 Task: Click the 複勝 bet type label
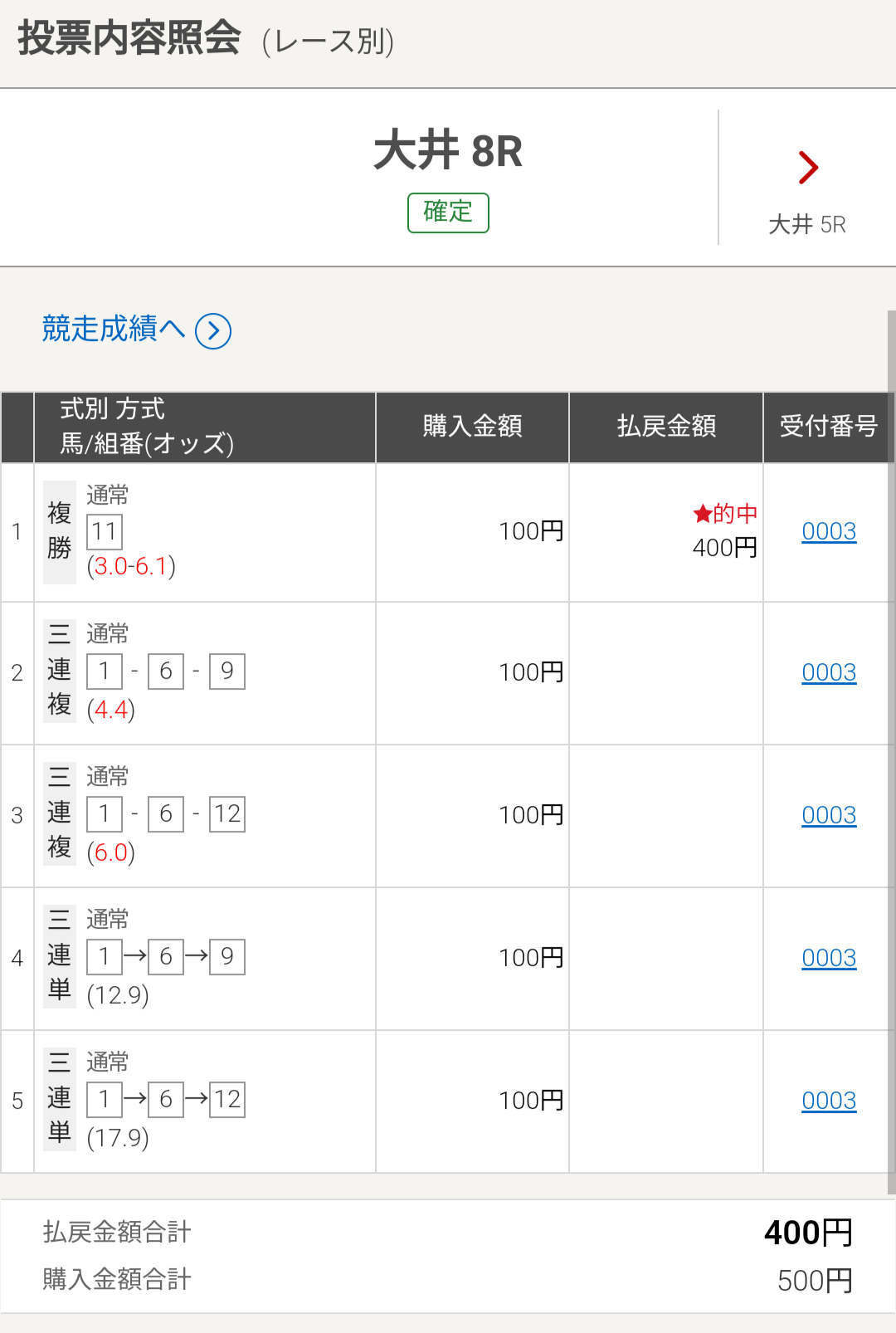[x=59, y=531]
